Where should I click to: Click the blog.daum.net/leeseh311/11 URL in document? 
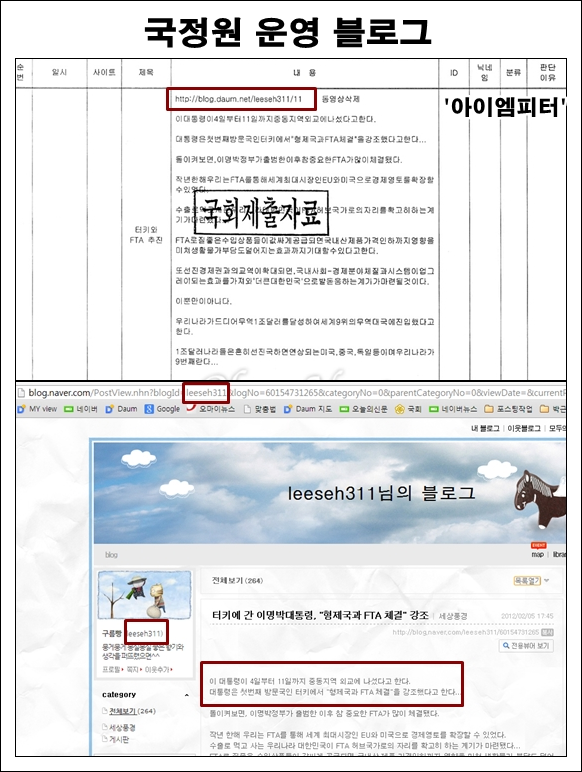[x=238, y=99]
